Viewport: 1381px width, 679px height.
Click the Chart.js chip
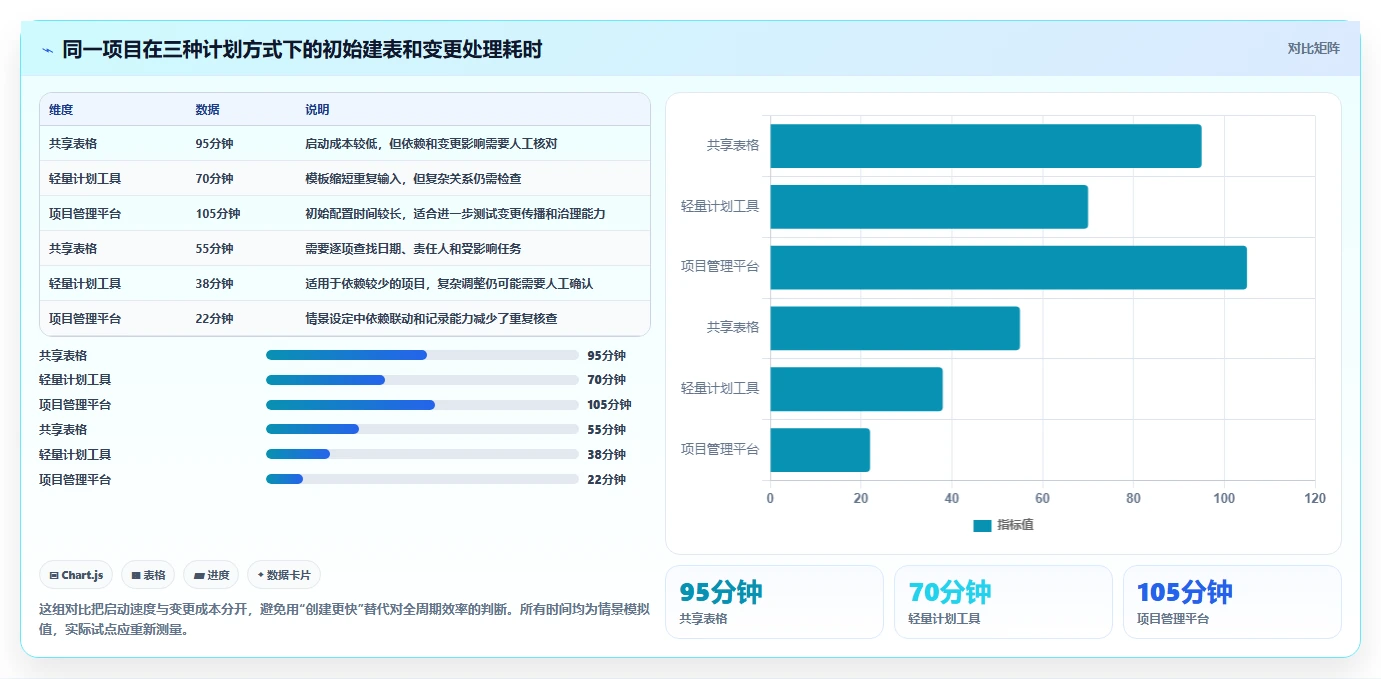[77, 575]
